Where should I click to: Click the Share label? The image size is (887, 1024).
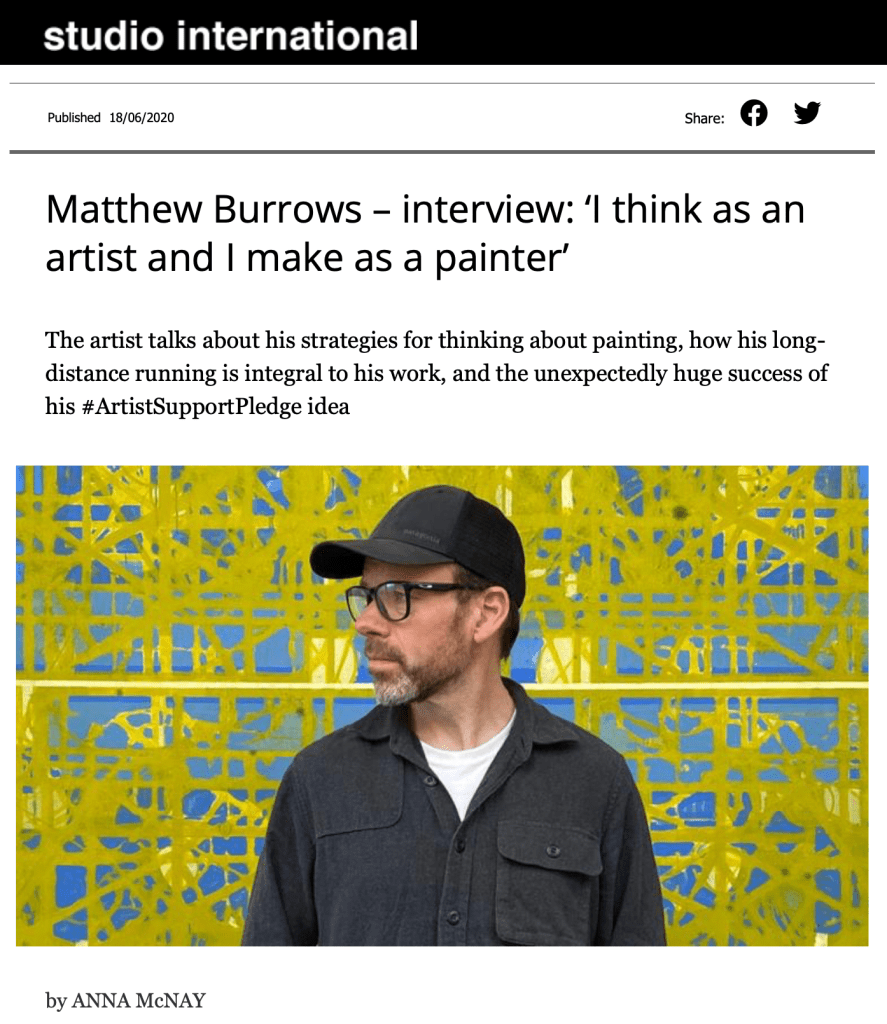click(704, 118)
